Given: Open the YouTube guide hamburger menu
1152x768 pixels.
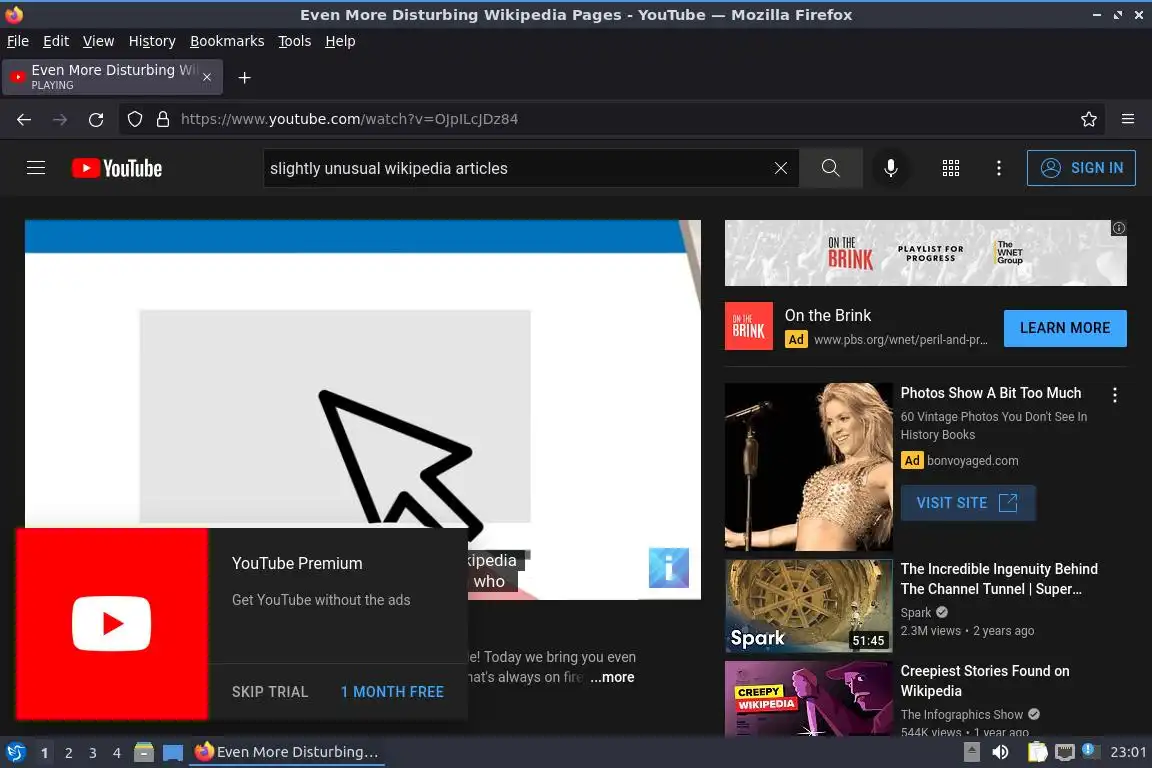Looking at the screenshot, I should [x=35, y=168].
